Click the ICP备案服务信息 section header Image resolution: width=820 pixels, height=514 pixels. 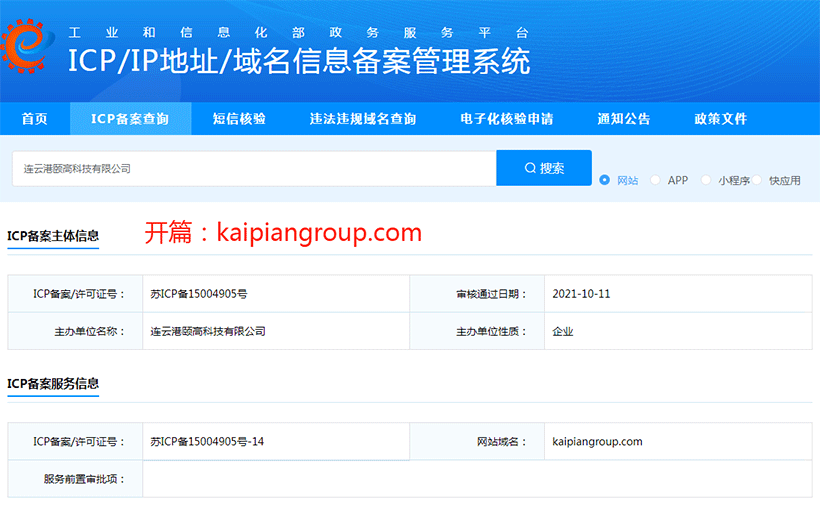pyautogui.click(x=53, y=384)
